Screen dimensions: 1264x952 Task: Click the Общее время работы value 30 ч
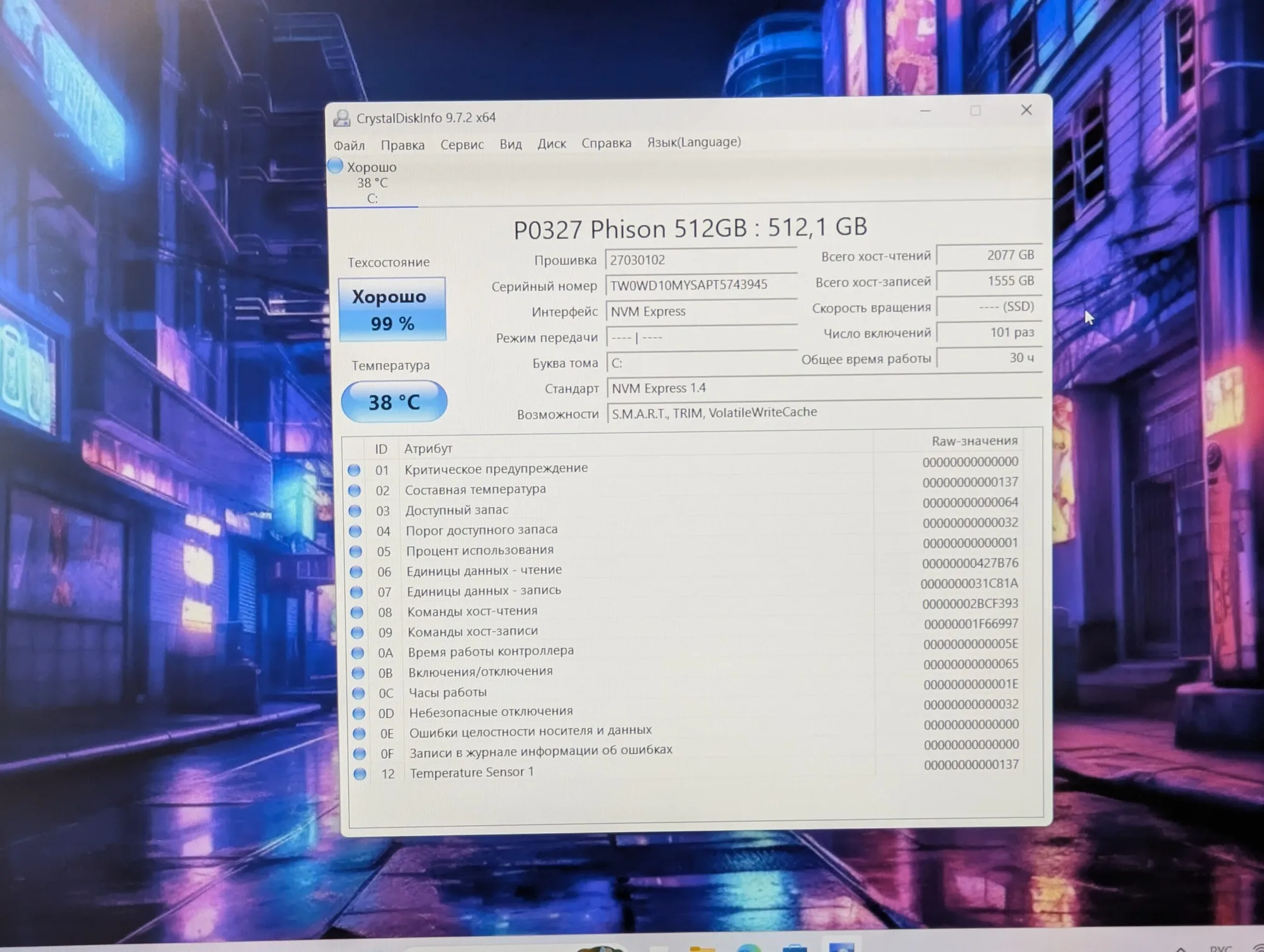(x=988, y=358)
